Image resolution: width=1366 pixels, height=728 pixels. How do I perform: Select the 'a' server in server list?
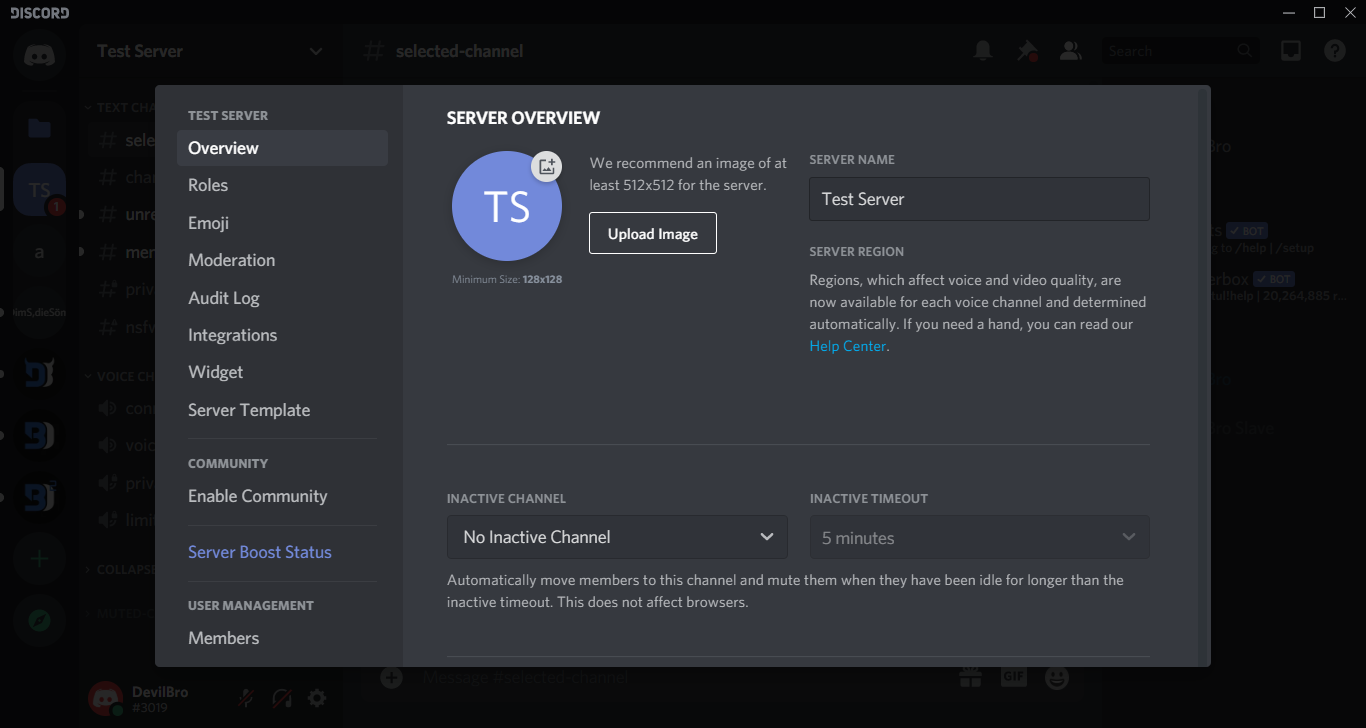coord(39,252)
